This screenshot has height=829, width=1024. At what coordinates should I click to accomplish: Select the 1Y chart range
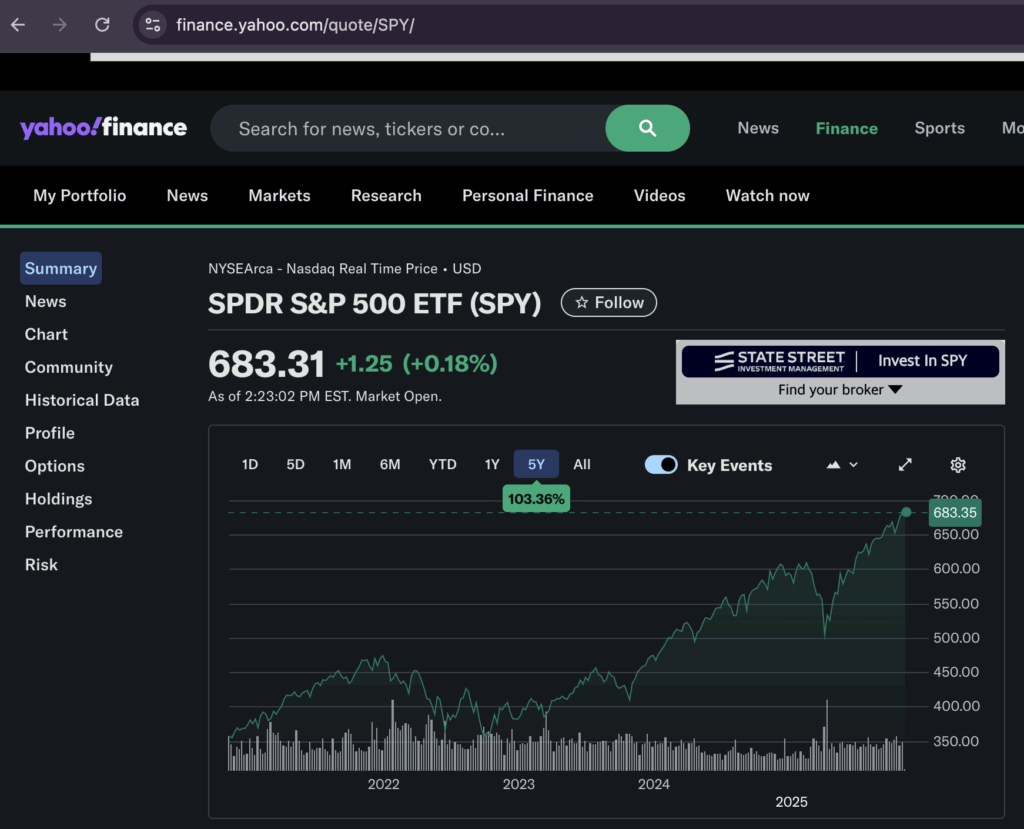click(492, 464)
